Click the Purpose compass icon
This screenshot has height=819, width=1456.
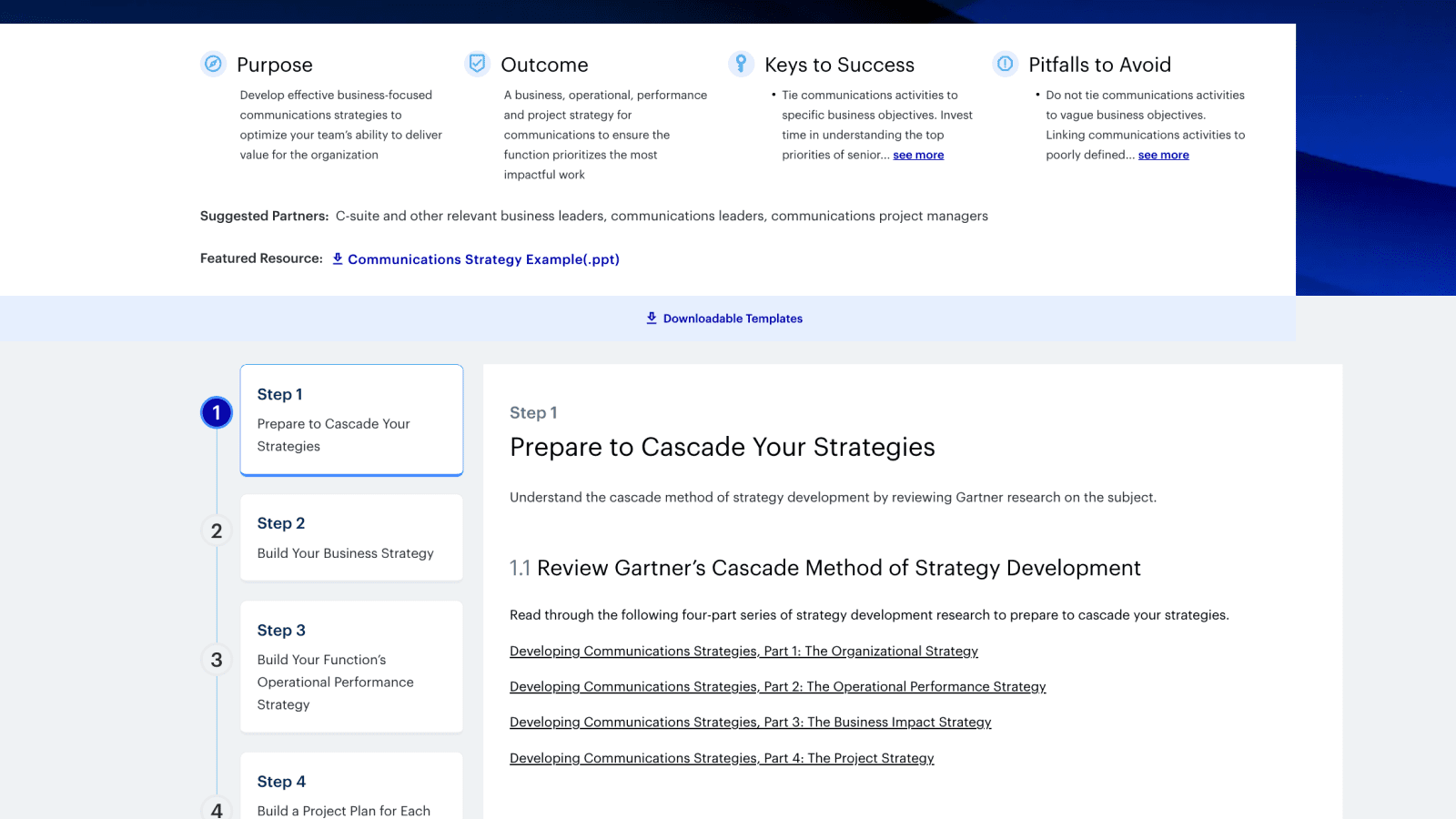(213, 64)
